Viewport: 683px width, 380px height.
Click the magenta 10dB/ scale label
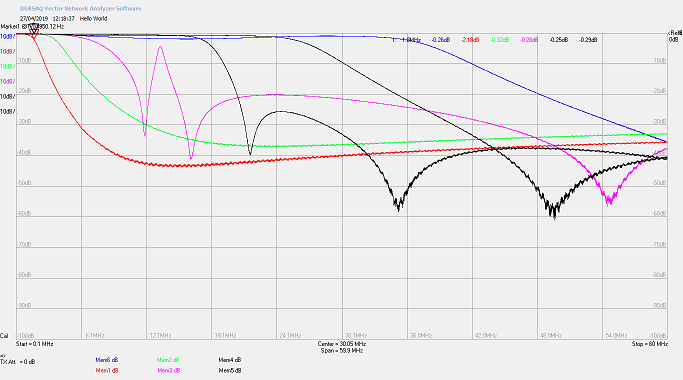tap(8, 81)
